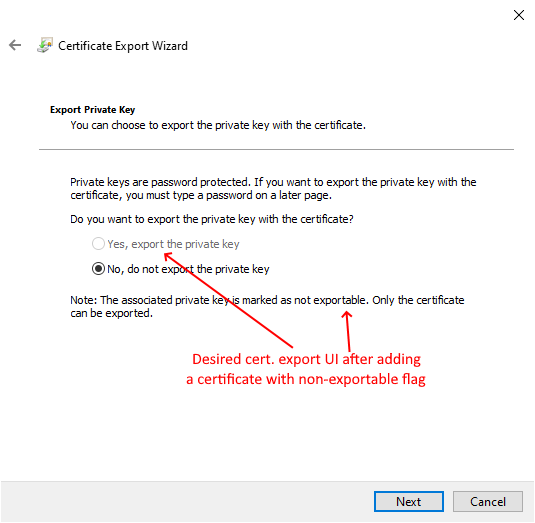Viewport: 535px width, 523px height.
Task: Cancel the certificate export wizard
Action: click(x=488, y=502)
